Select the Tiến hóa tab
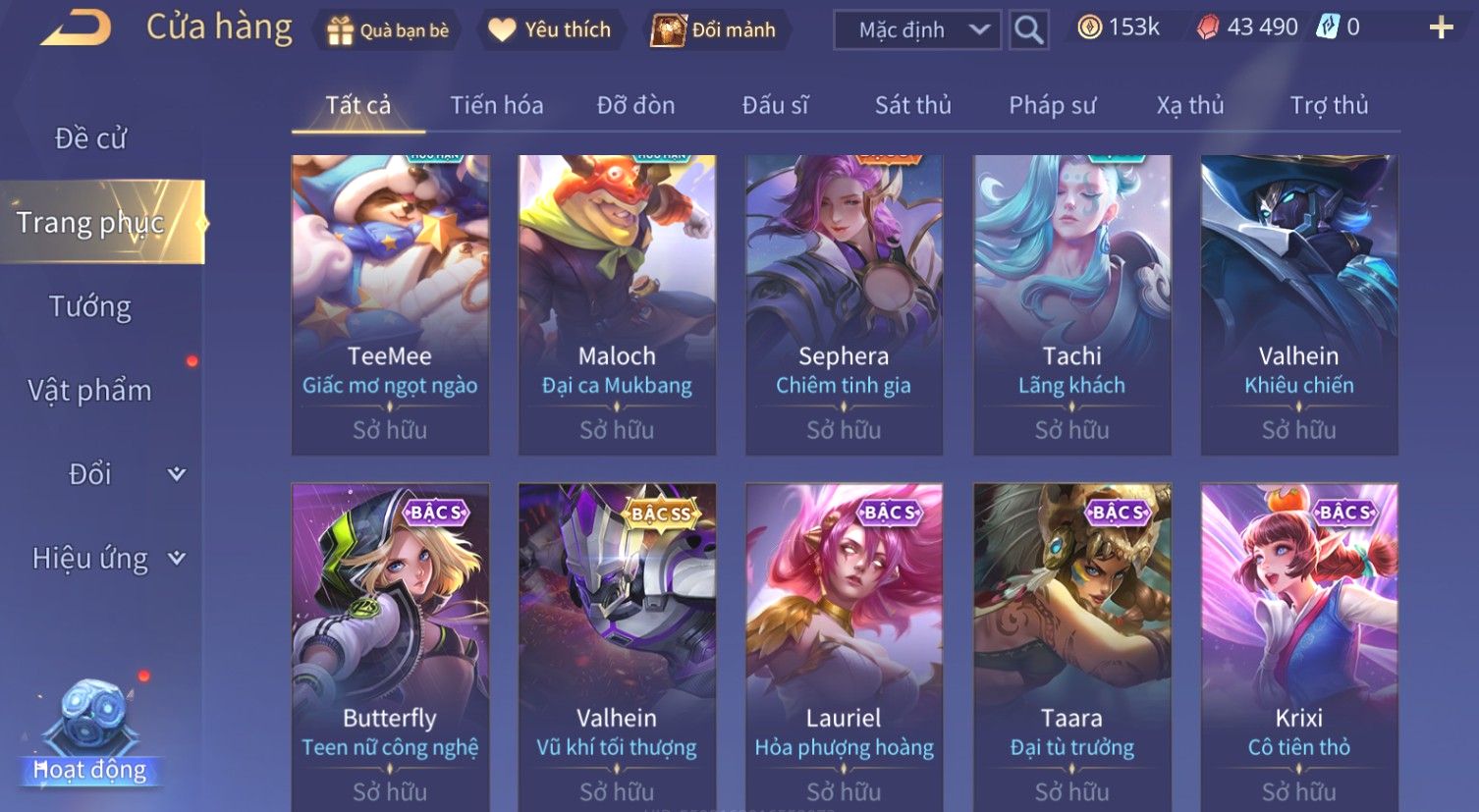The height and width of the screenshot is (812, 1479). click(496, 105)
